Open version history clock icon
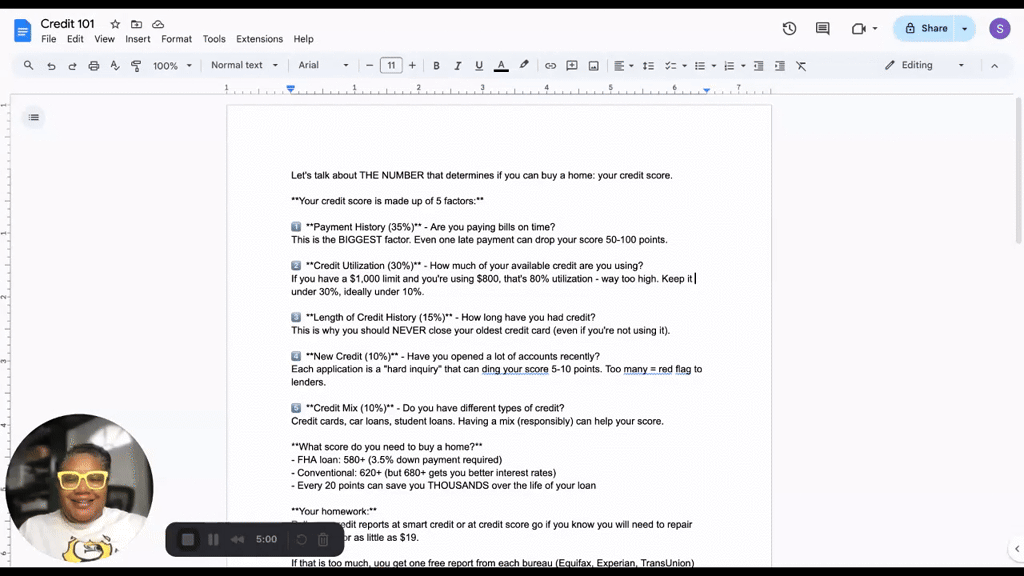The height and width of the screenshot is (576, 1024). coord(790,29)
